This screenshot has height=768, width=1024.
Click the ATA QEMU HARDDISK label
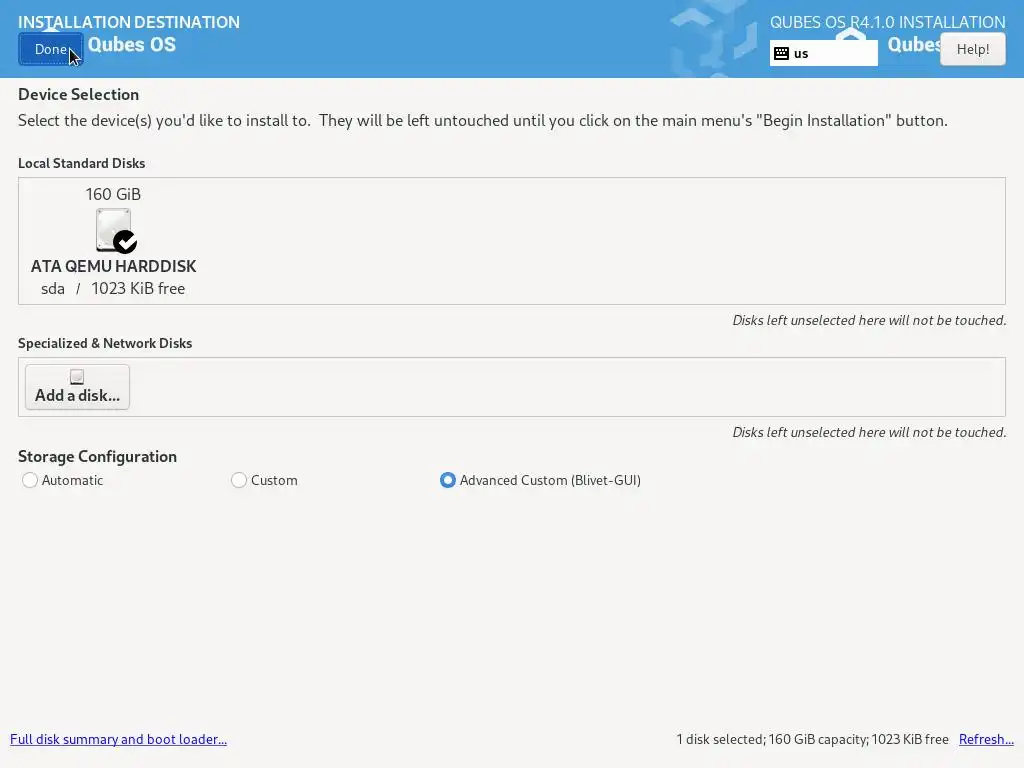(x=114, y=266)
